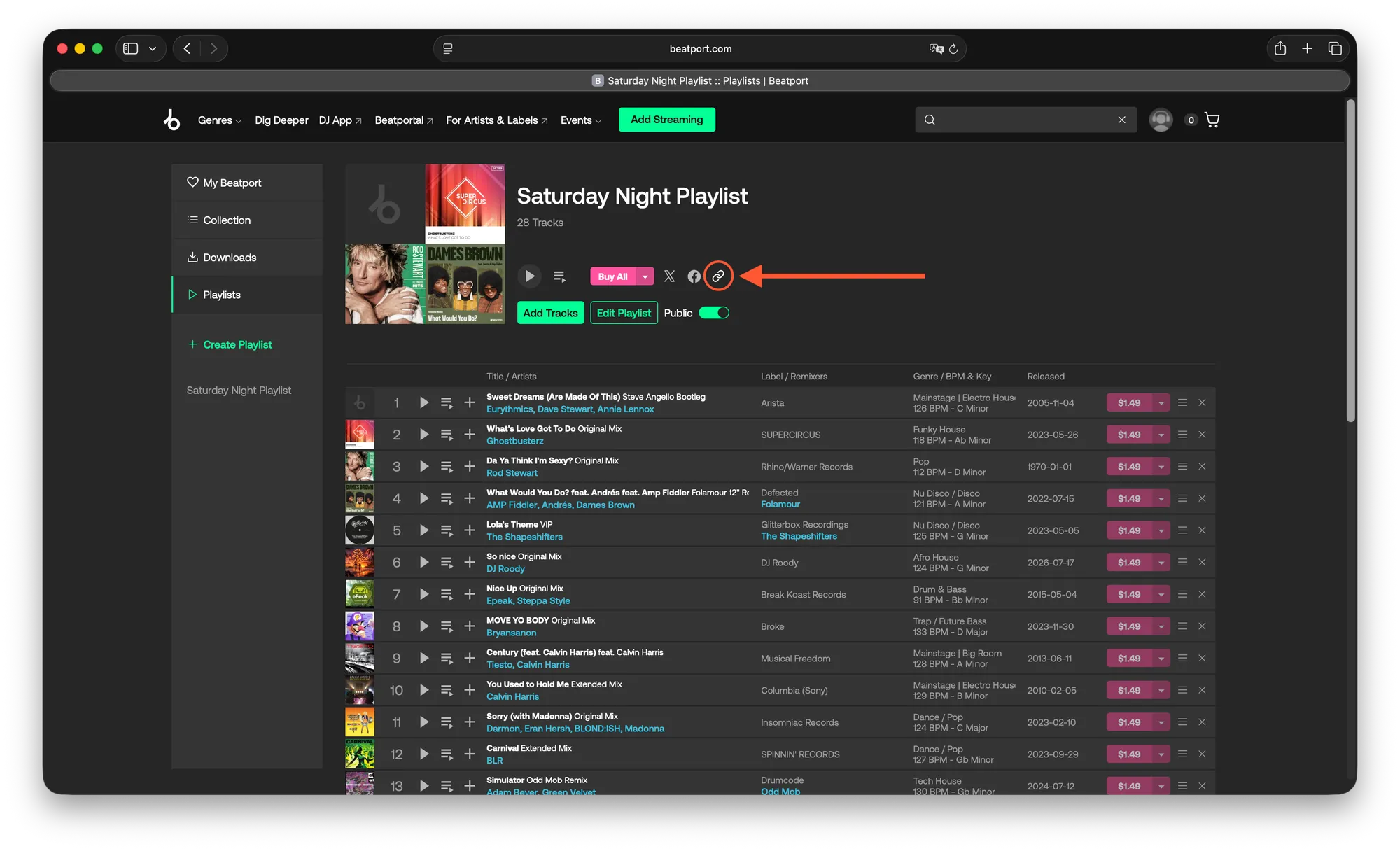Open Saturday Night Playlist sidebar entry
The image size is (1400, 851).
[x=239, y=391]
